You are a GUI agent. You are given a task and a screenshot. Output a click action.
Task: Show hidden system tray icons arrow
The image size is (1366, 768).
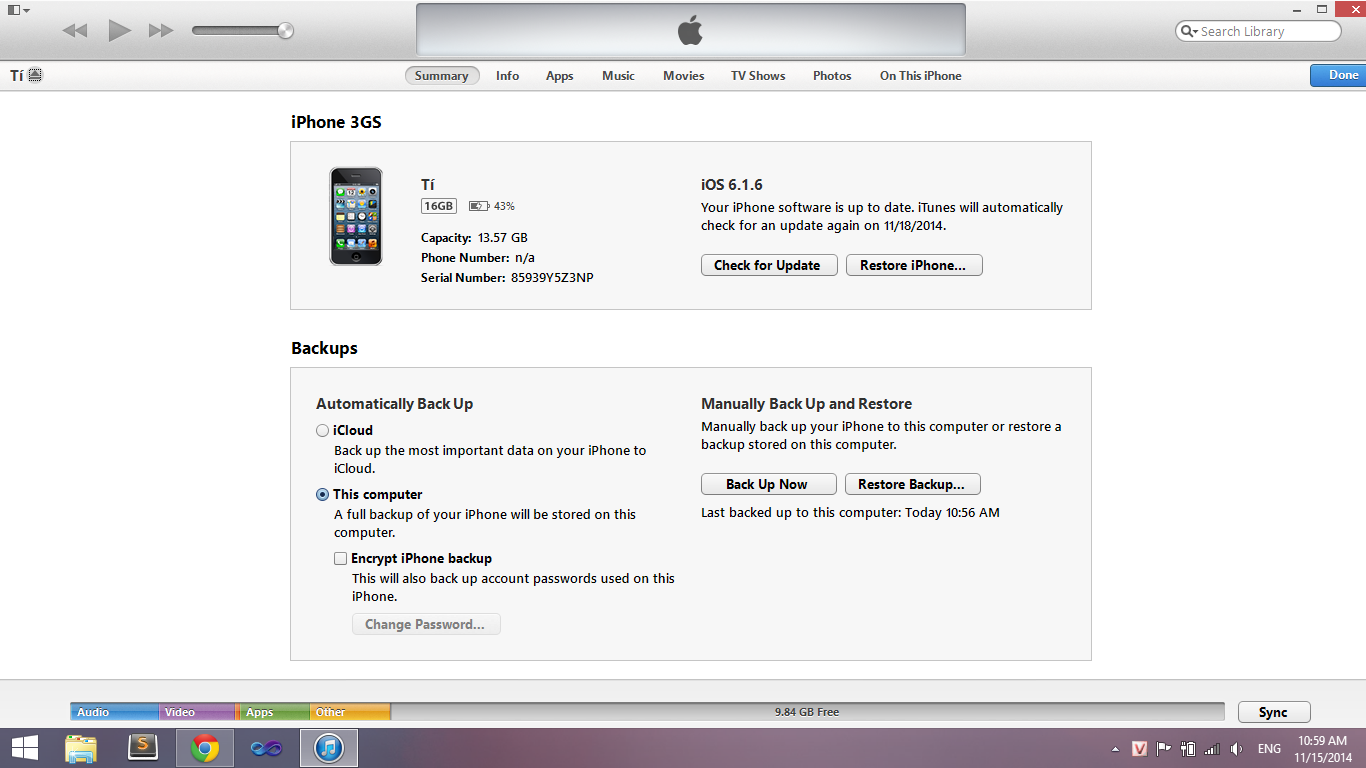[1116, 749]
